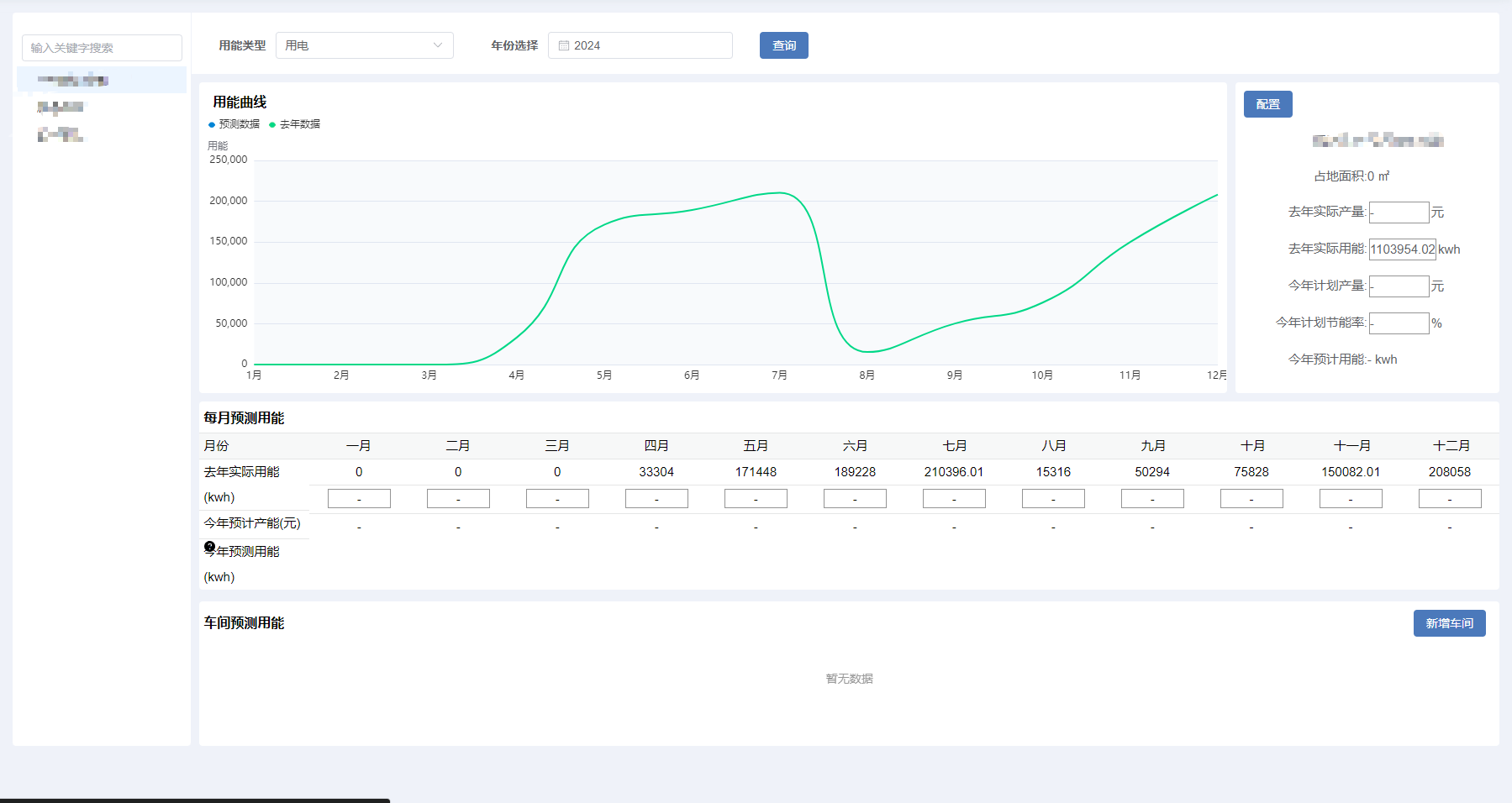Click the 用能曲线 chart title
1512x803 pixels.
(x=240, y=102)
